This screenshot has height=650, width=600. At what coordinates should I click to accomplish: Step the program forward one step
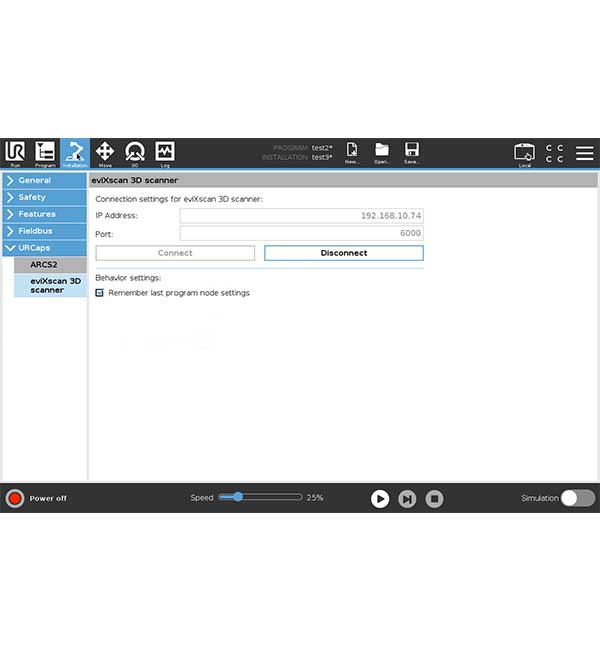click(407, 499)
